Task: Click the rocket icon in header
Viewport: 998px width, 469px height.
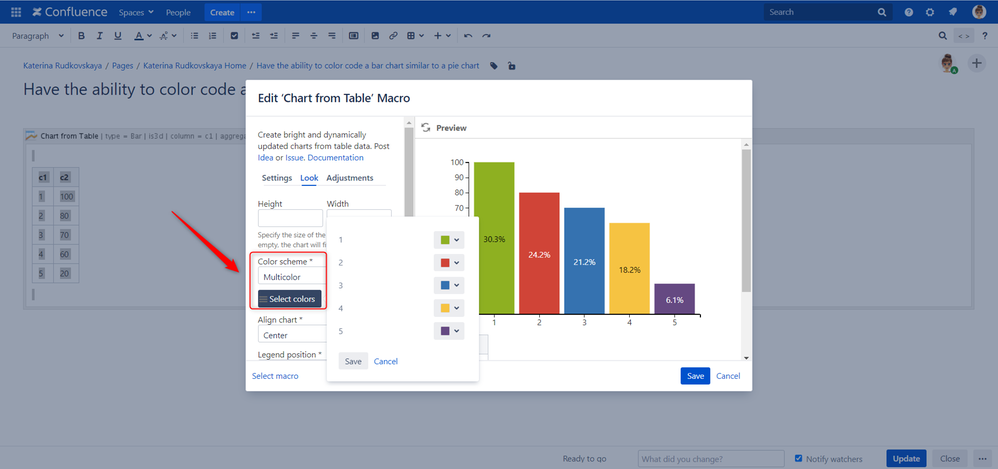Action: tap(952, 12)
